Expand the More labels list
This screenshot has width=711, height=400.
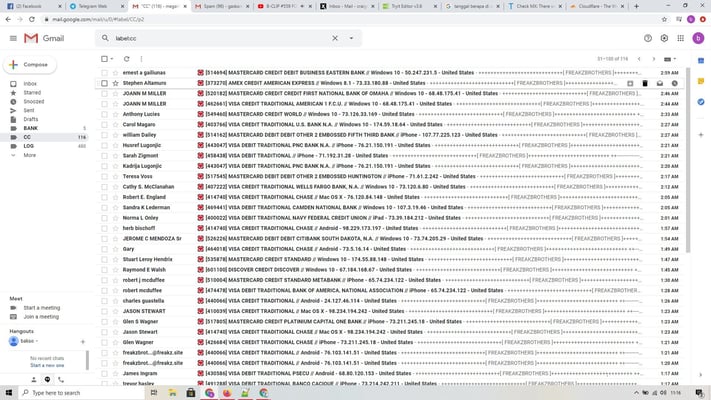[30, 155]
